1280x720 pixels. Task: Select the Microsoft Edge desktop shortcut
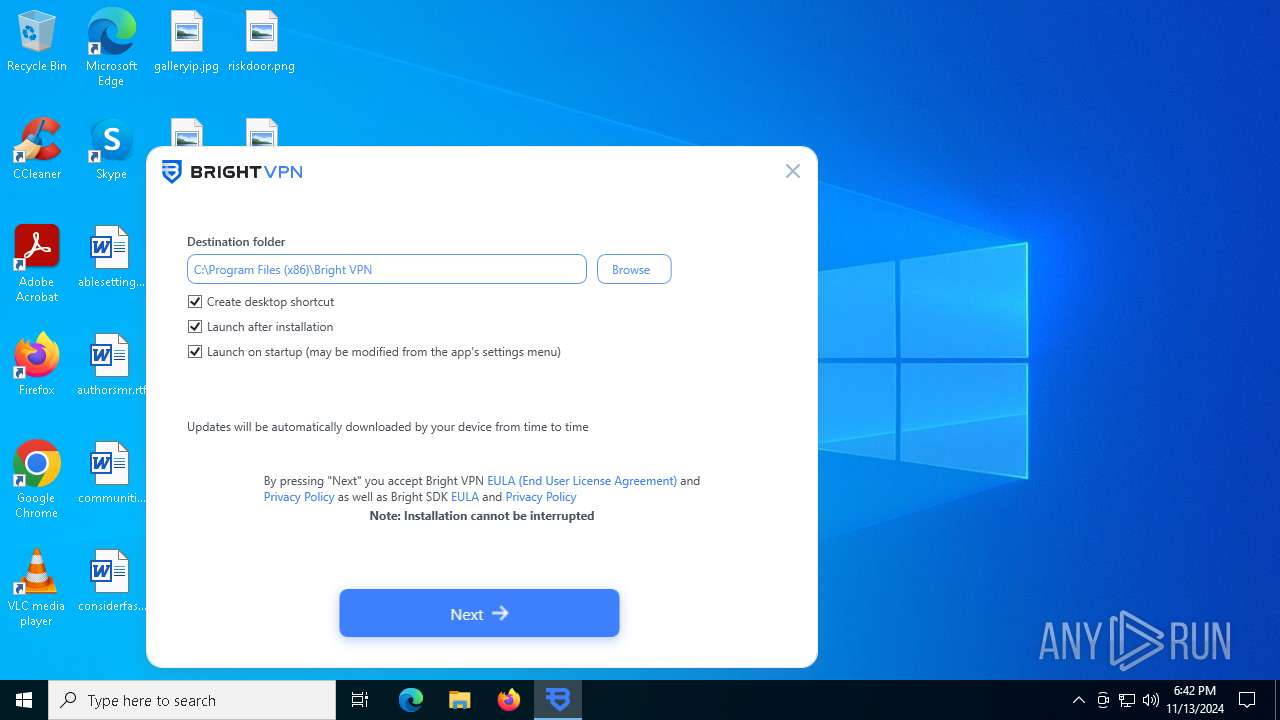[111, 47]
